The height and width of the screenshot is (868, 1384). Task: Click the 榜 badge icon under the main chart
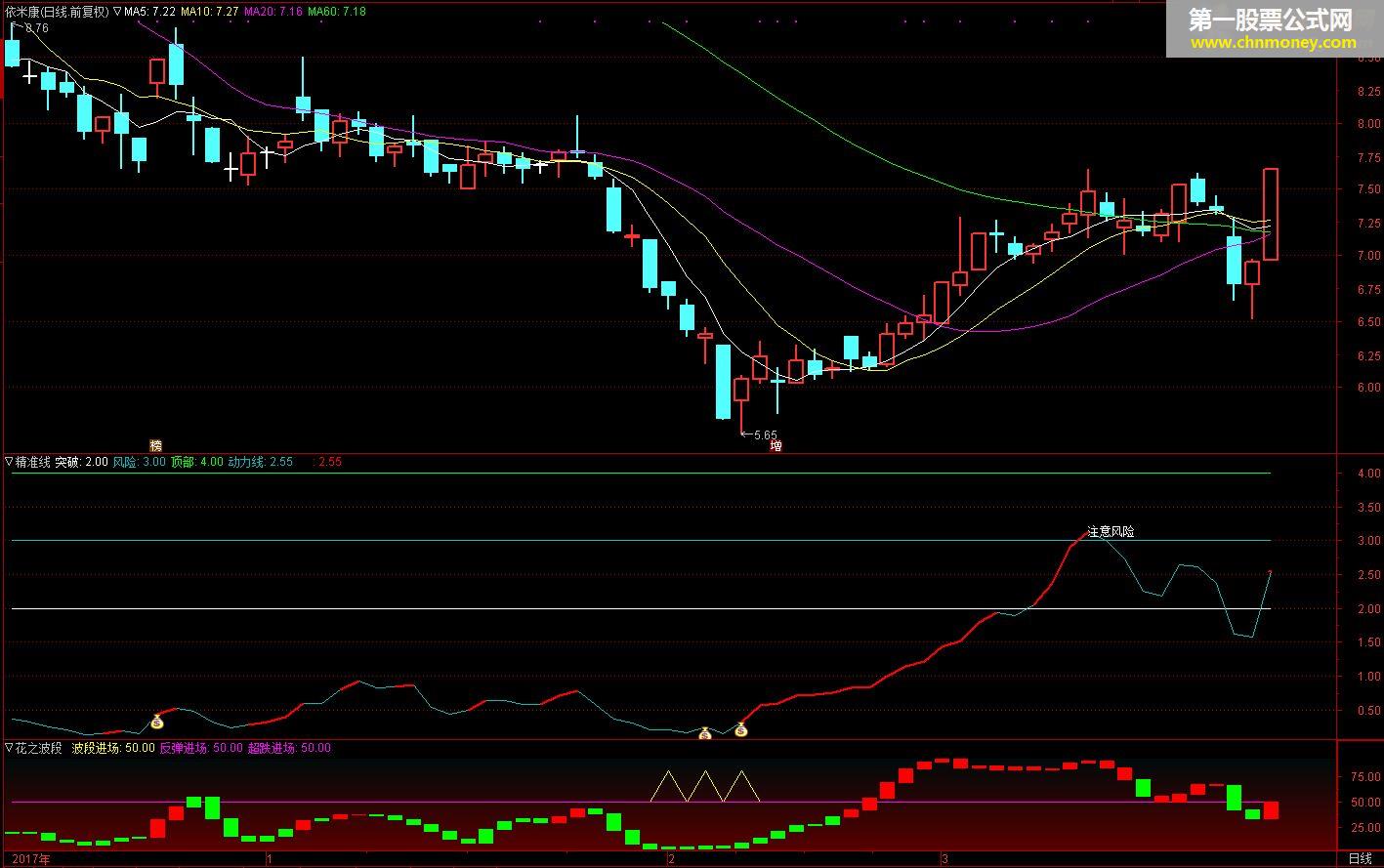coord(155,445)
